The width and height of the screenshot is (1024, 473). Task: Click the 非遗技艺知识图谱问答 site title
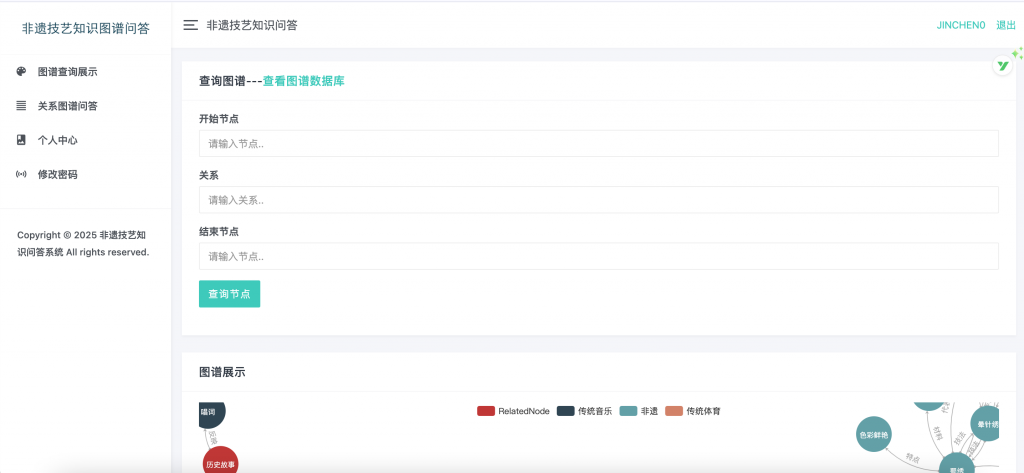[86, 28]
